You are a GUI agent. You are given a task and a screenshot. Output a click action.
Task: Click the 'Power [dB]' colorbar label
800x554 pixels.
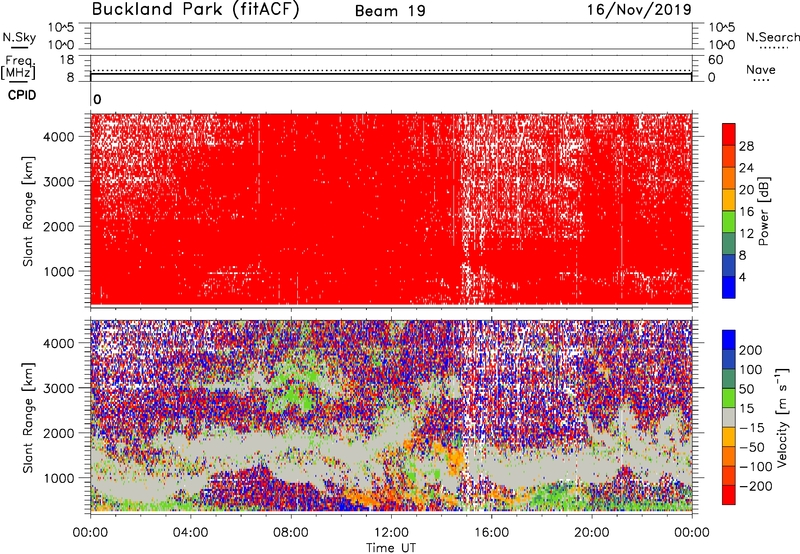pyautogui.click(x=763, y=211)
